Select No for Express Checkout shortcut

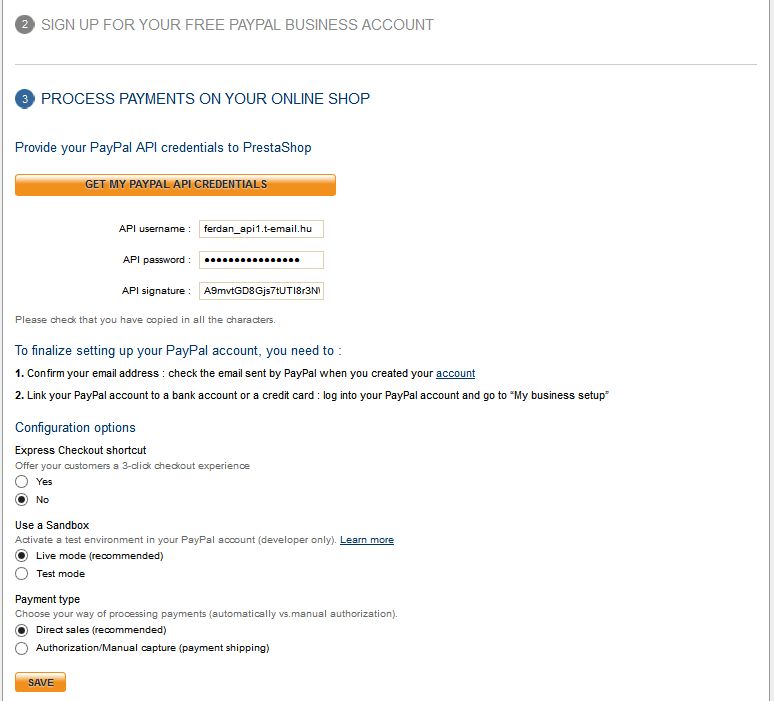[x=22, y=499]
